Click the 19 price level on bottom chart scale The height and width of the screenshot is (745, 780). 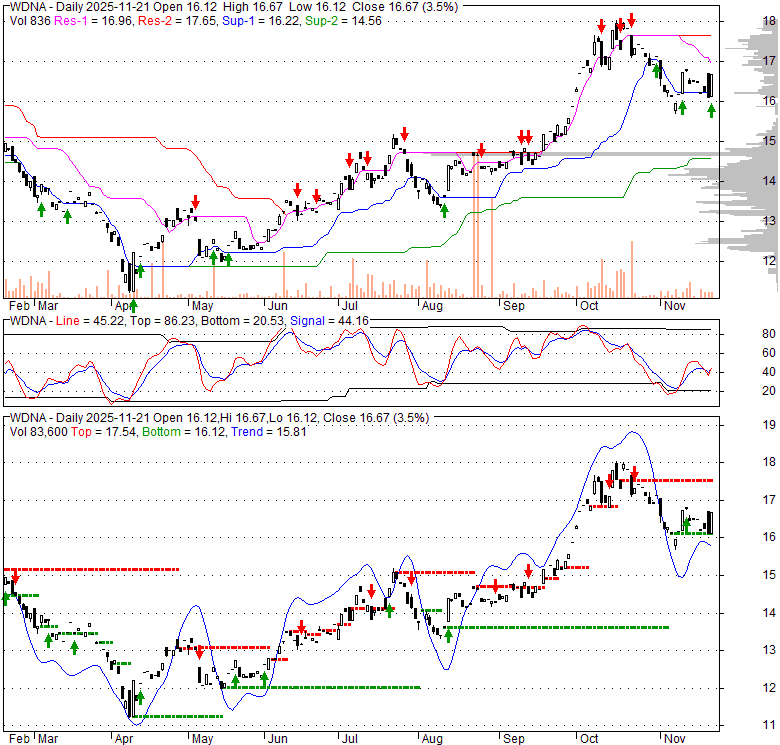click(x=742, y=425)
